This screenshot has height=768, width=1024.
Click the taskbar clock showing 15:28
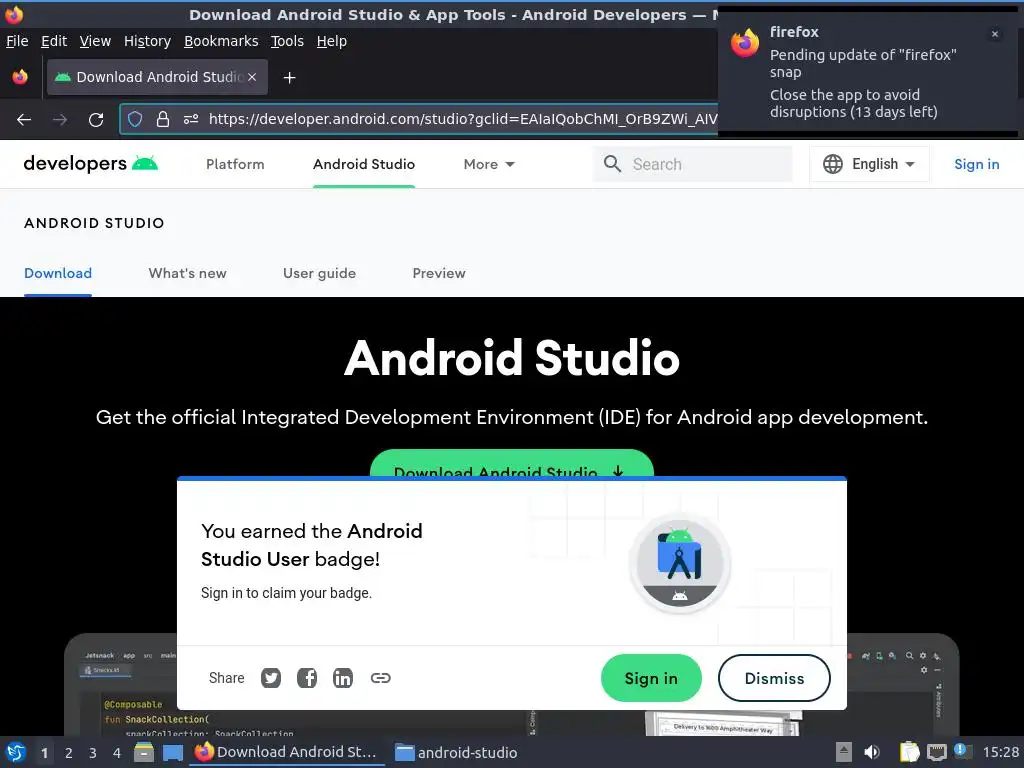(1000, 752)
